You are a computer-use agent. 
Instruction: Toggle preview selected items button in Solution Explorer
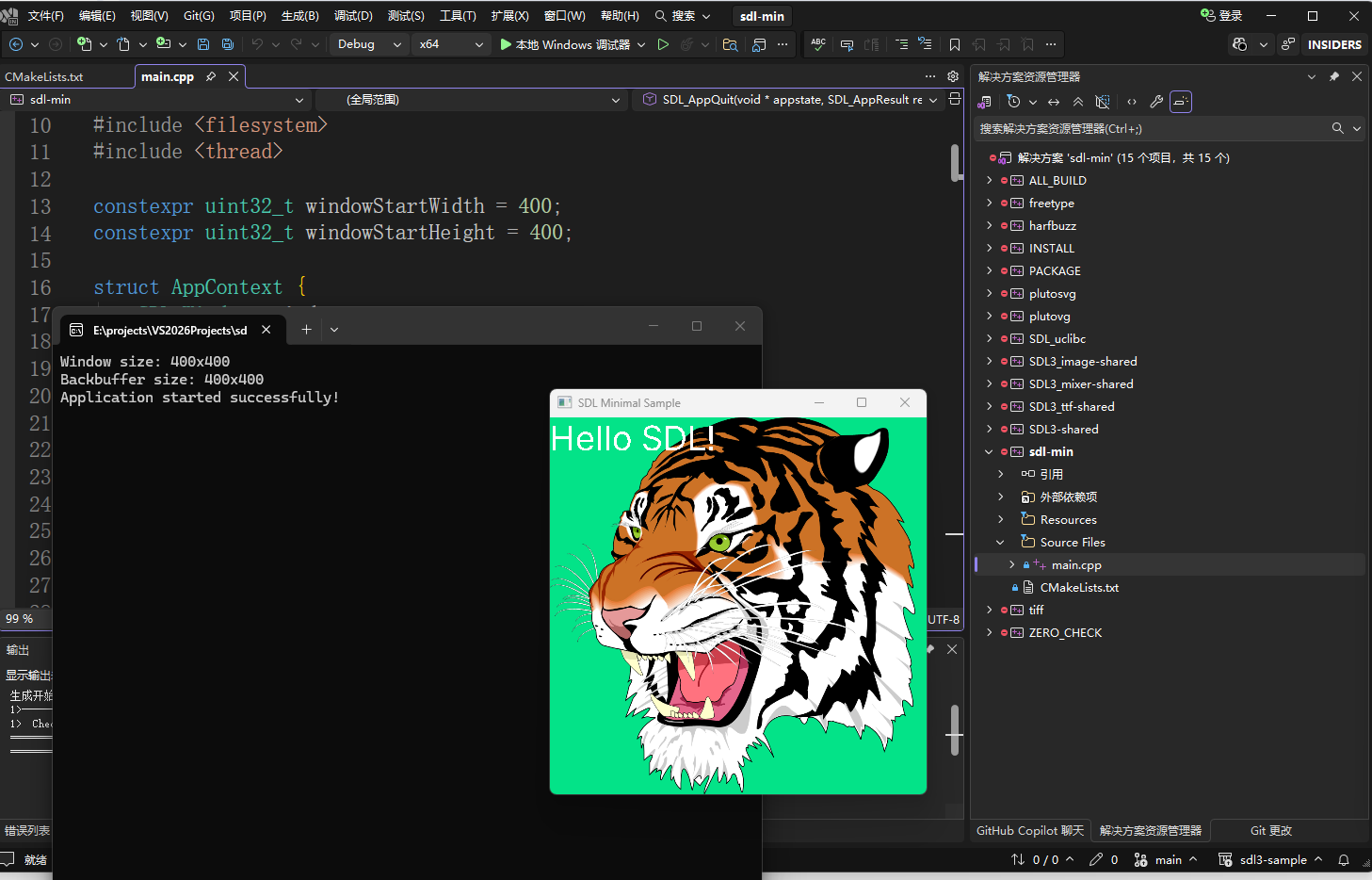pos(1181,102)
